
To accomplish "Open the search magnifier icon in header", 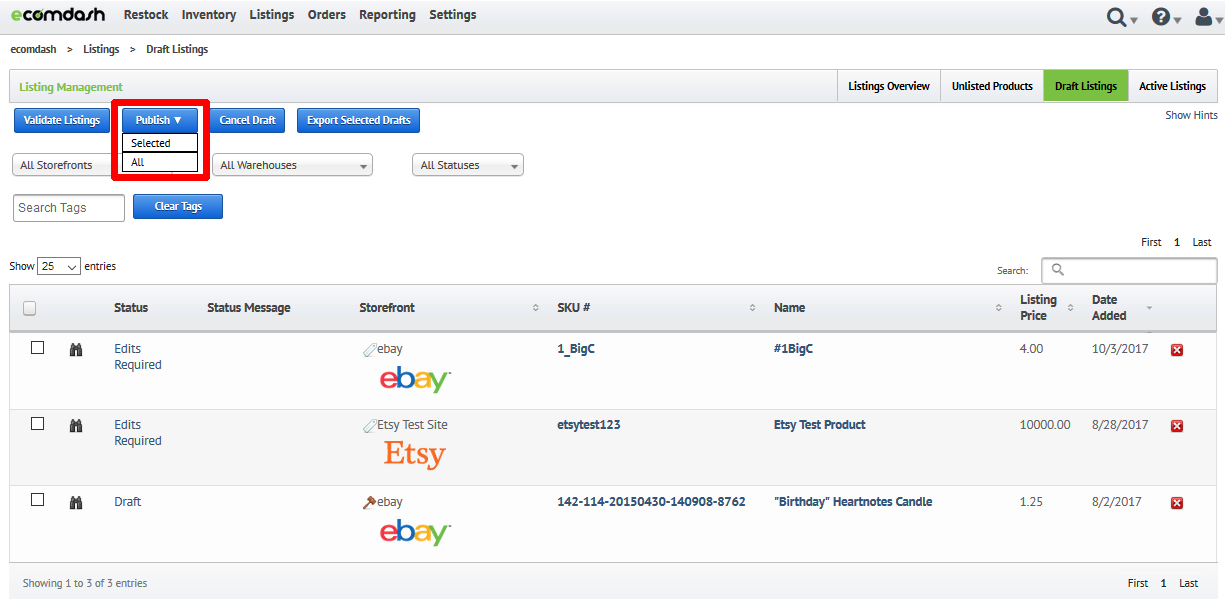I will tap(1116, 16).
